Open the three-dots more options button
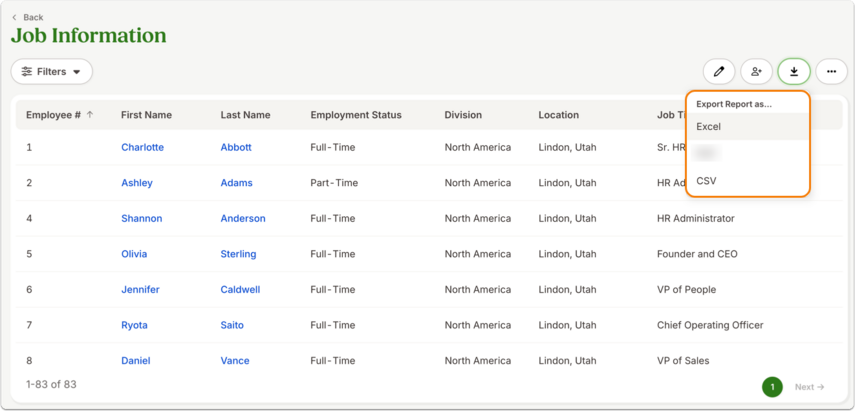 (x=831, y=71)
